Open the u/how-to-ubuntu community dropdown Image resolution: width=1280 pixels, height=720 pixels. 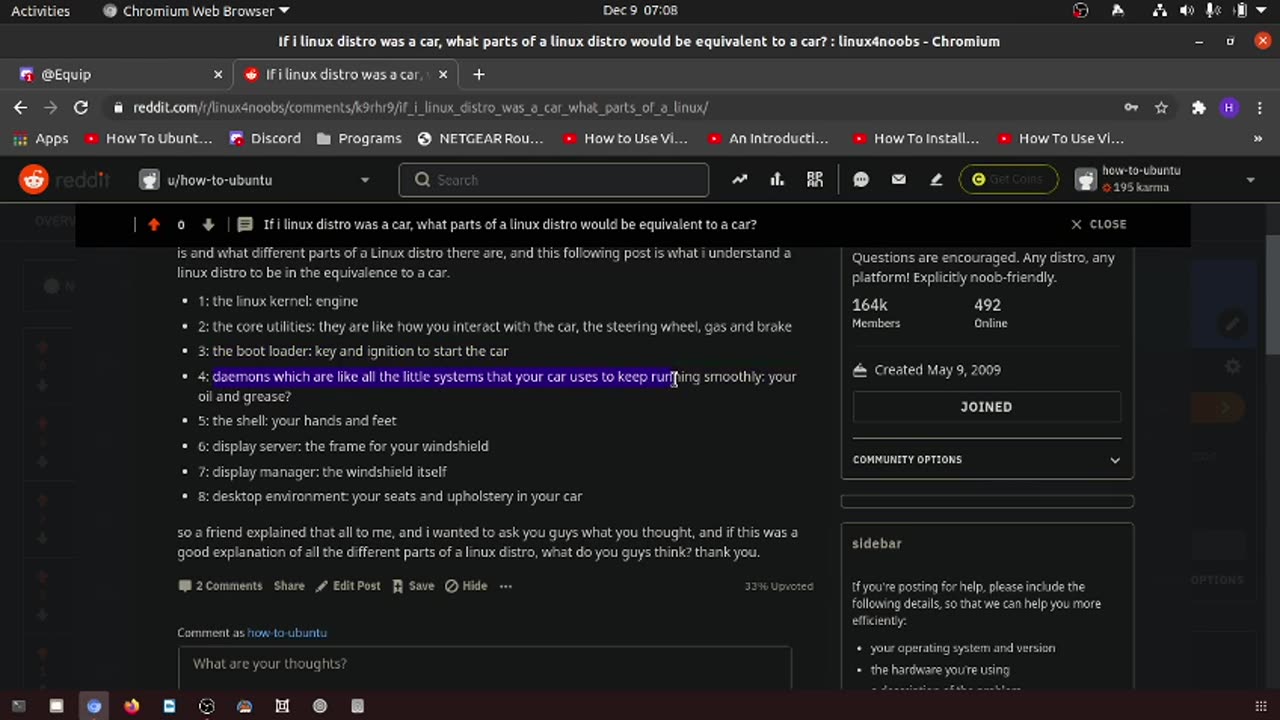(255, 180)
